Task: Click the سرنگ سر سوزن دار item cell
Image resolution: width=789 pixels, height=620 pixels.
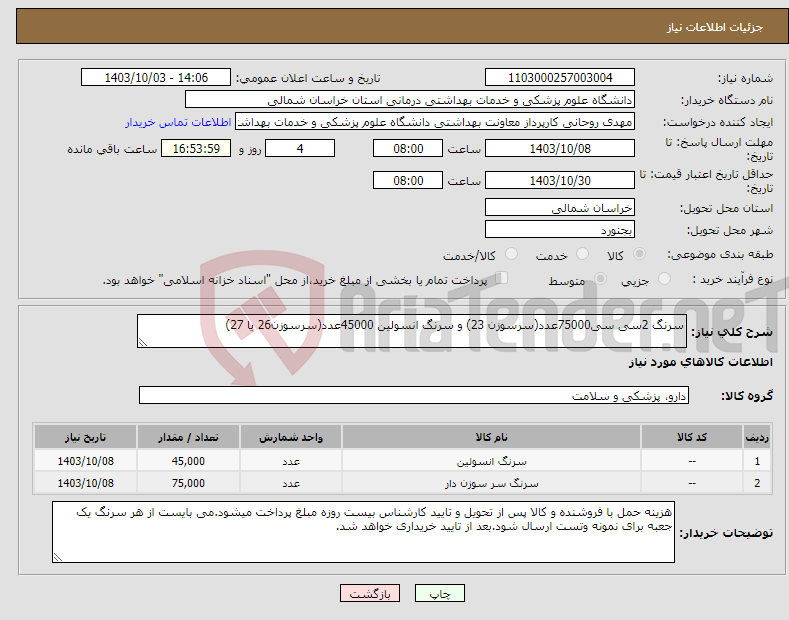Action: tap(491, 483)
